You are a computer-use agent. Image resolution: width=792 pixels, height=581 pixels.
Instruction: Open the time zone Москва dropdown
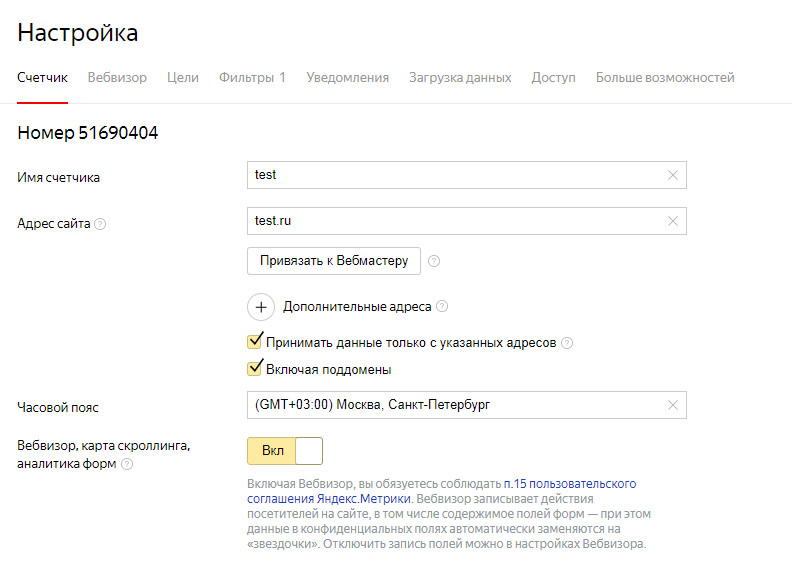455,405
